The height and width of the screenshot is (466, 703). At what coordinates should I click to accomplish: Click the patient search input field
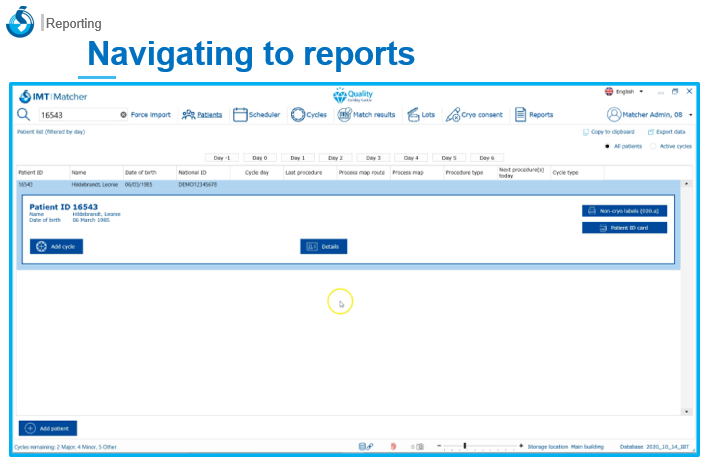tap(75, 115)
